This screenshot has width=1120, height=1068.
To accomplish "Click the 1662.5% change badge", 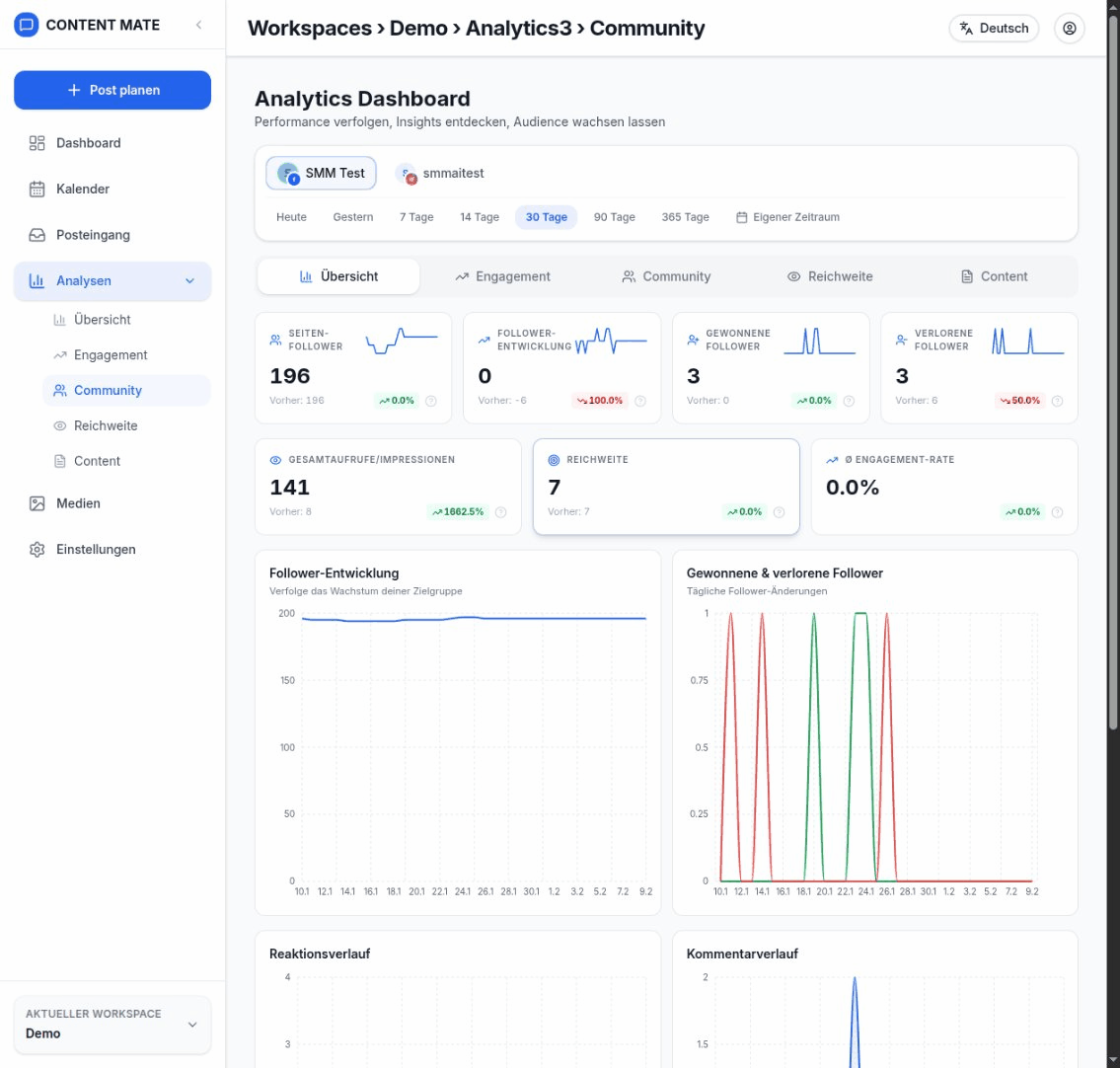I will [x=458, y=512].
